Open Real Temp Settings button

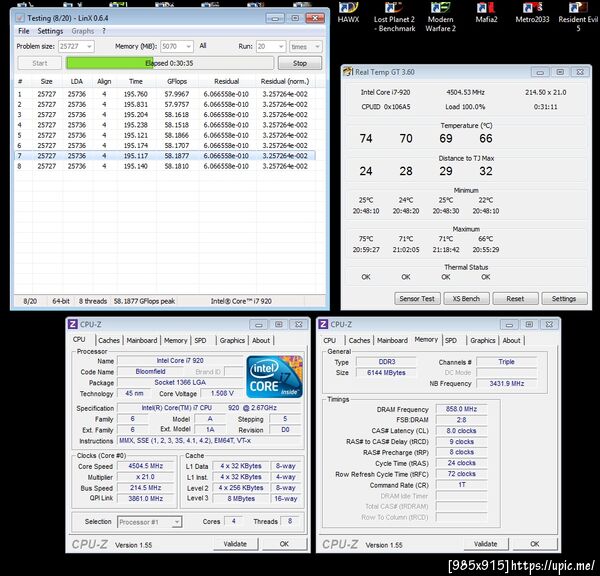[x=564, y=299]
